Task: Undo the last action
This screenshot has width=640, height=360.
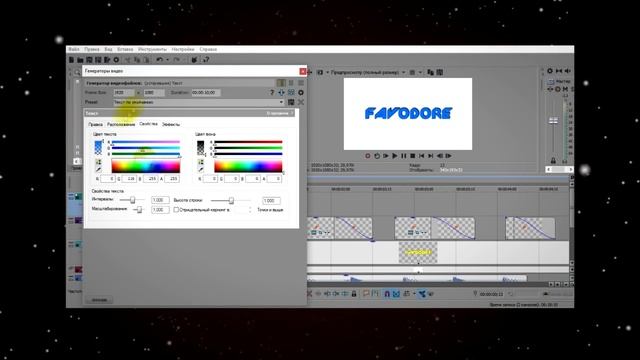Action: tap(159, 60)
